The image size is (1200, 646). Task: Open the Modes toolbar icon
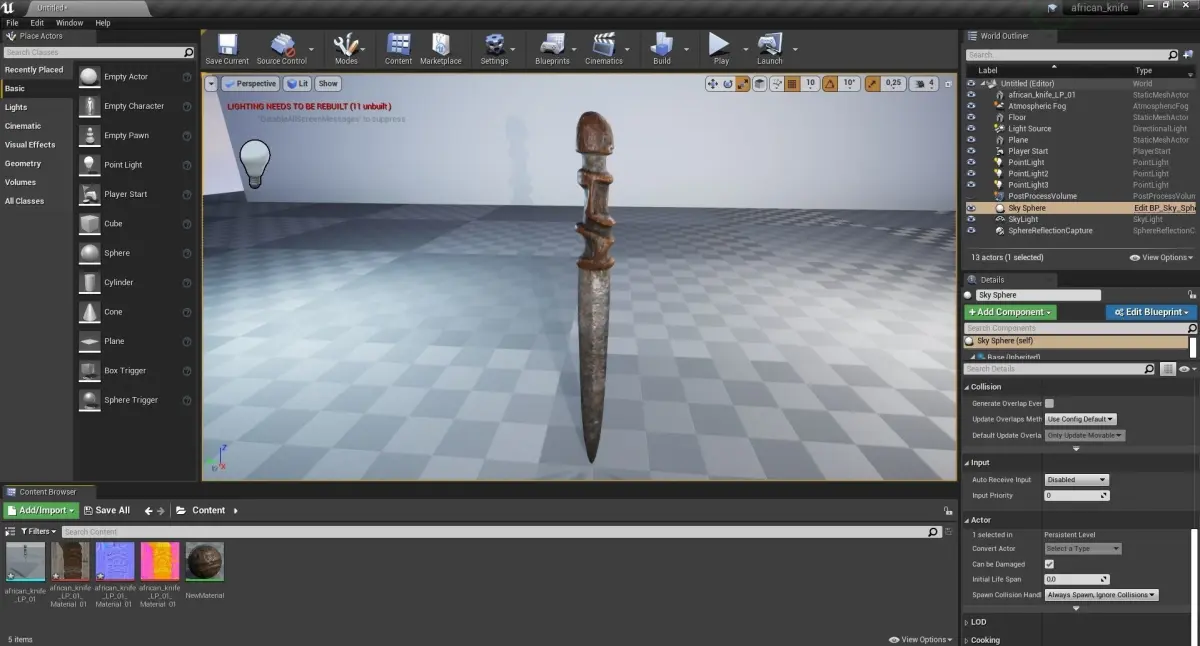[346, 44]
